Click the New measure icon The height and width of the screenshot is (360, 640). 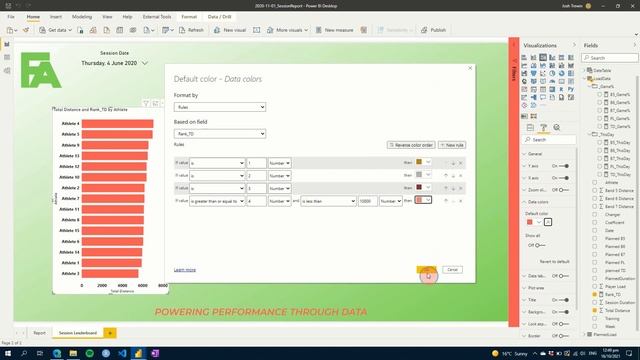click(319, 30)
